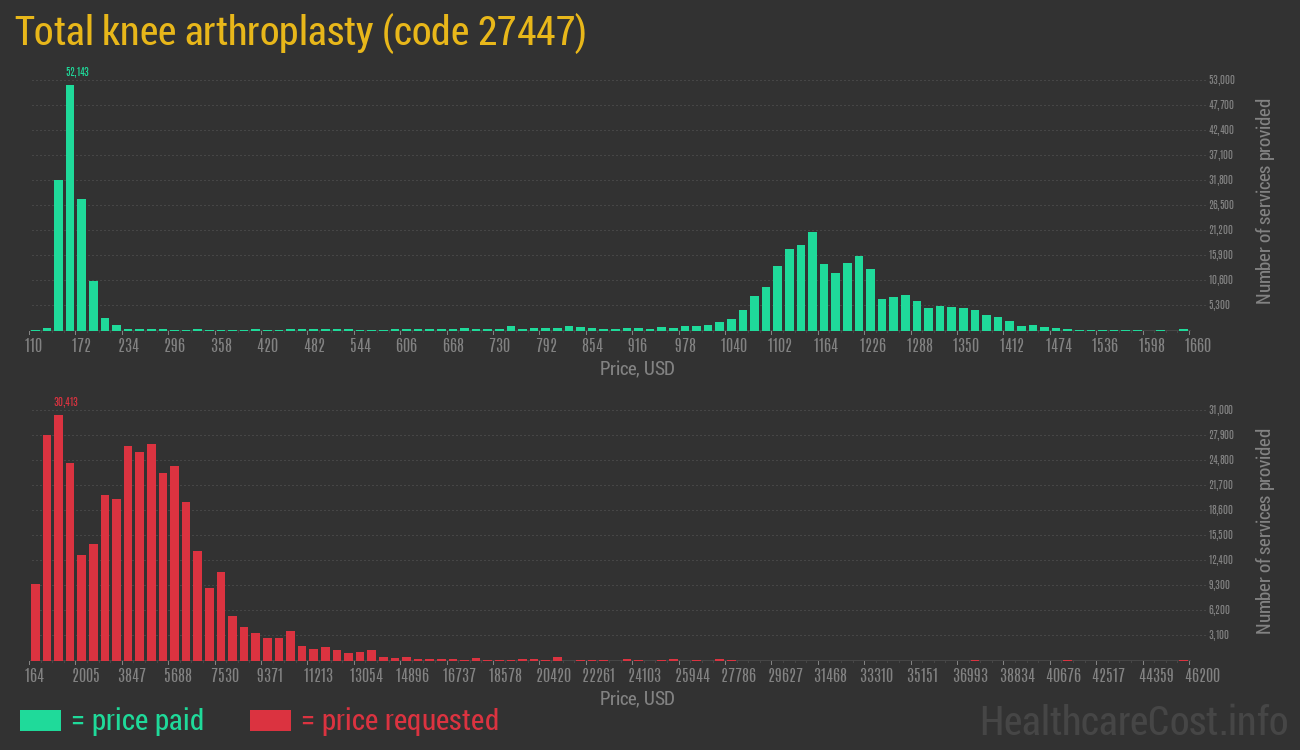This screenshot has width=1300, height=750.
Task: Click 'Price, USD' label under the red chart
Action: tap(637, 698)
